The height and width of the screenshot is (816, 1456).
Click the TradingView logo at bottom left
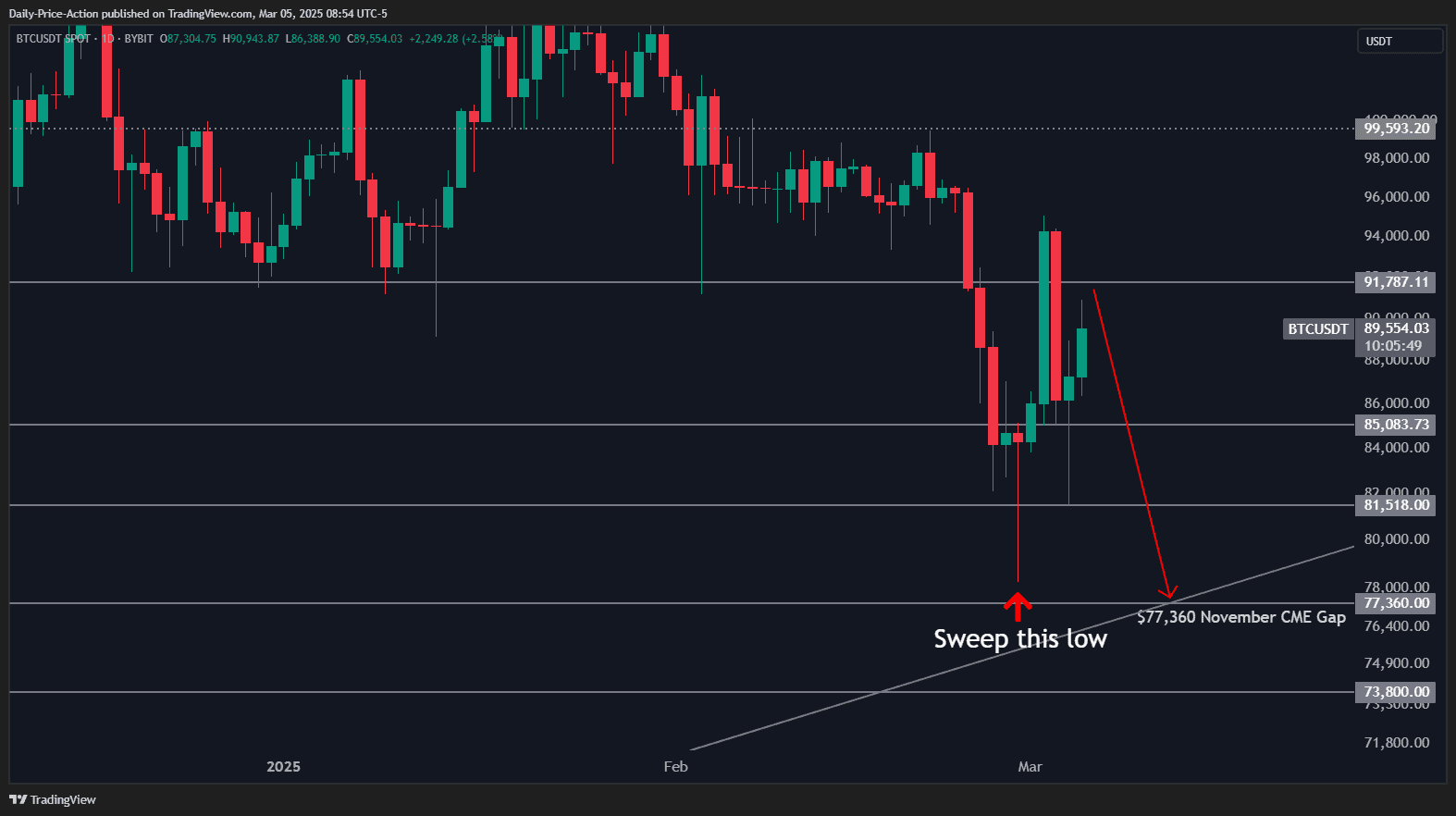tap(53, 799)
